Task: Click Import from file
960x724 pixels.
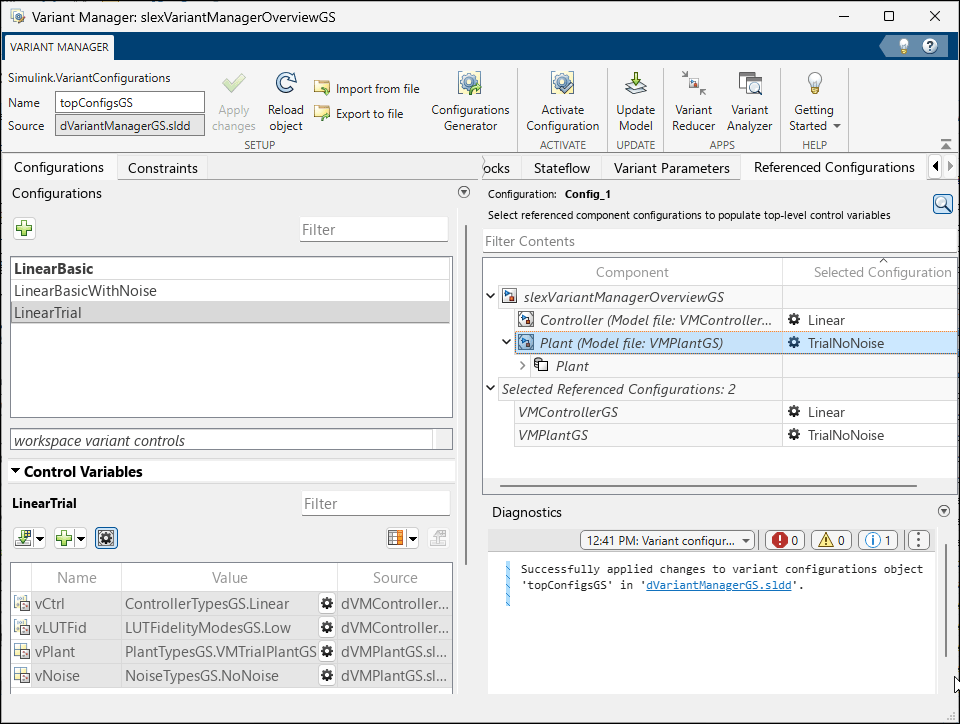Action: pos(367,89)
